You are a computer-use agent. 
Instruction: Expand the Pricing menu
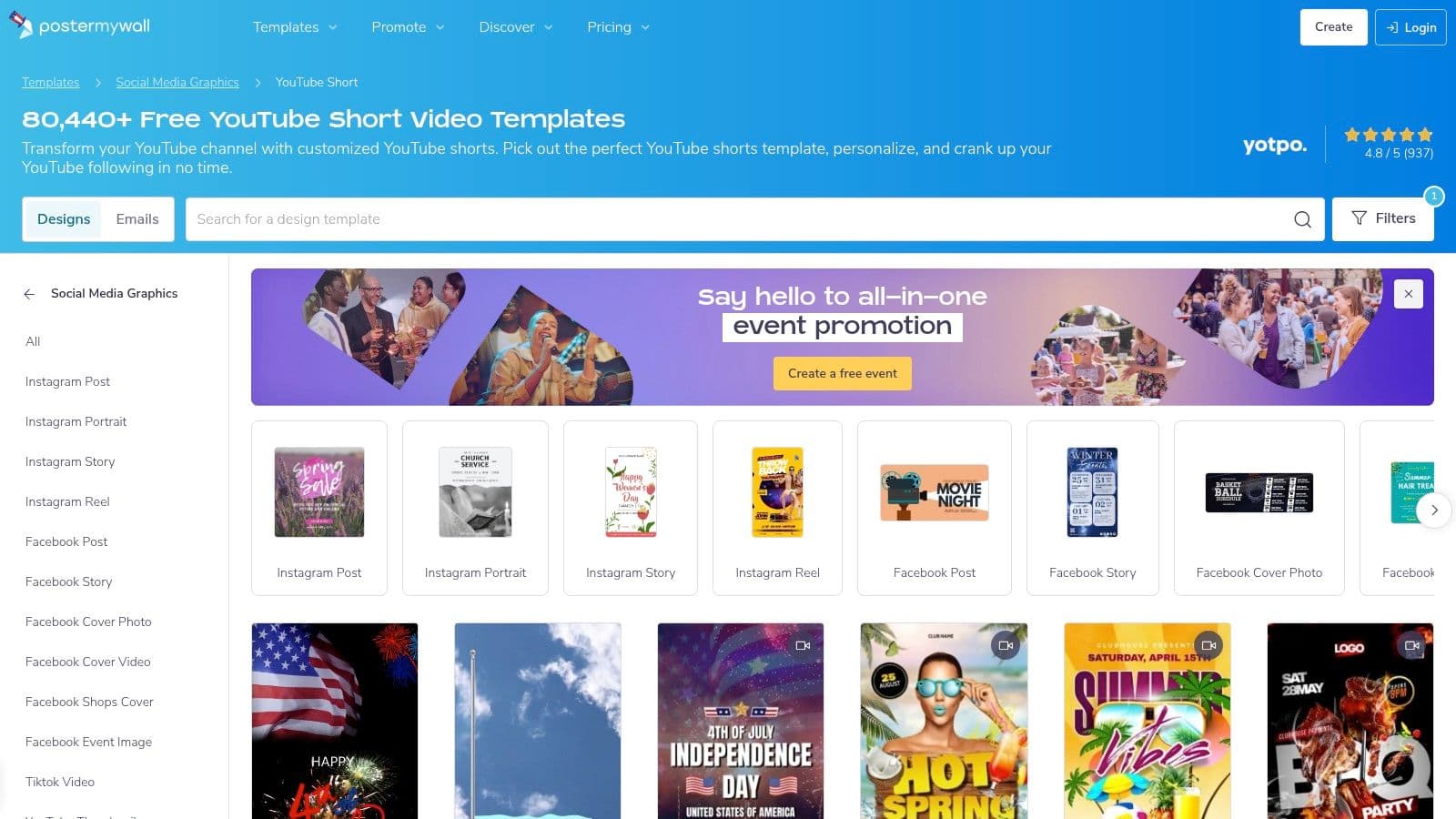[x=619, y=27]
